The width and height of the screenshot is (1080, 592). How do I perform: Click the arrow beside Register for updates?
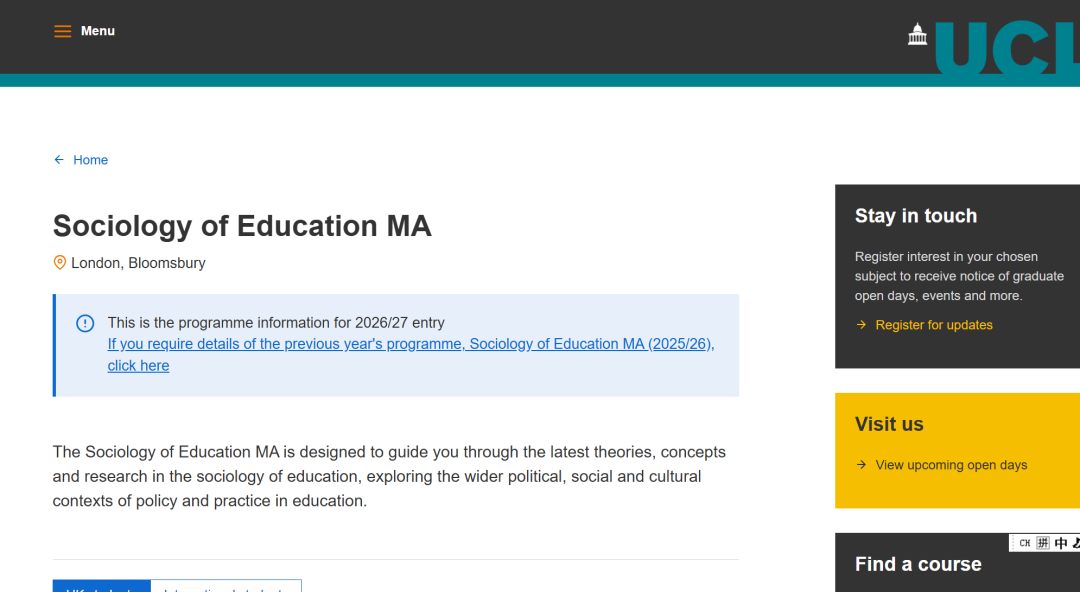pyautogui.click(x=861, y=325)
